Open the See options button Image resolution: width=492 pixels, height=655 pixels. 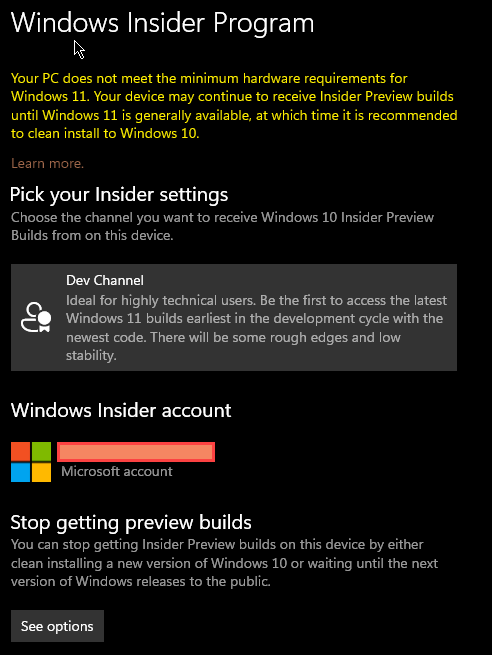[x=57, y=626]
